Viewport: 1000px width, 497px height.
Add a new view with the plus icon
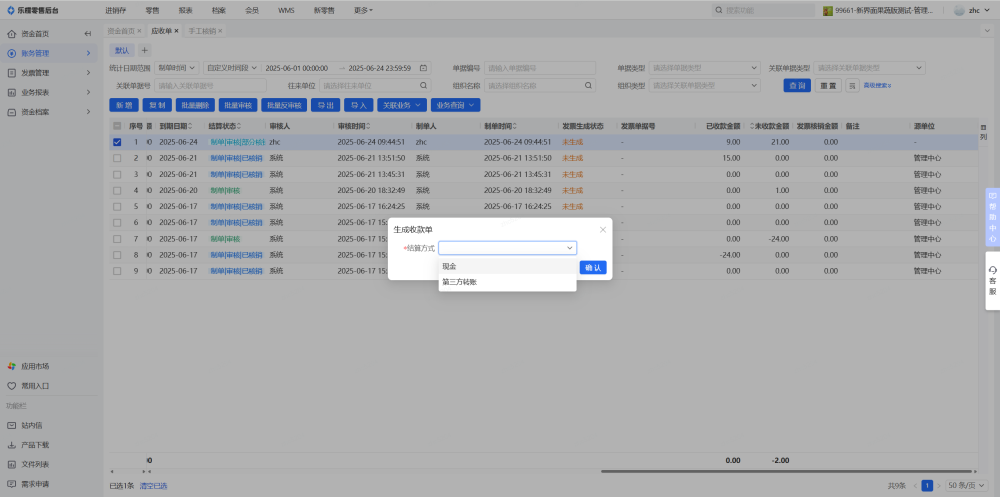(x=144, y=50)
